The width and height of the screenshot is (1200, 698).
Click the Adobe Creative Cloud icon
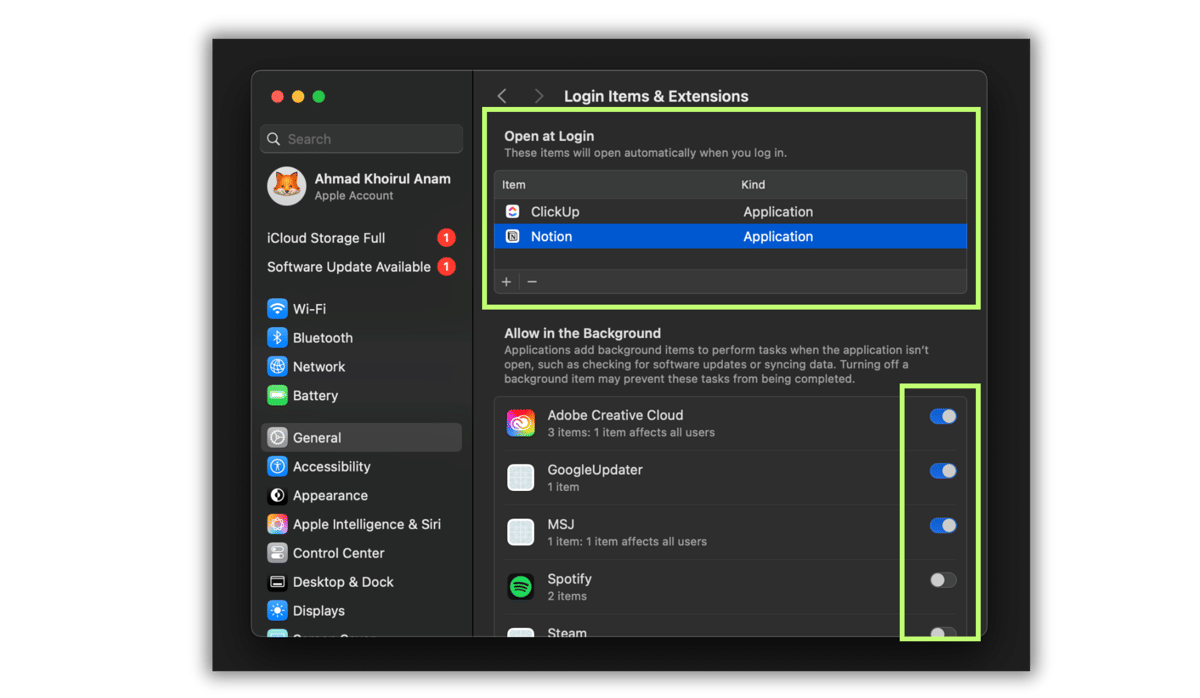click(520, 423)
